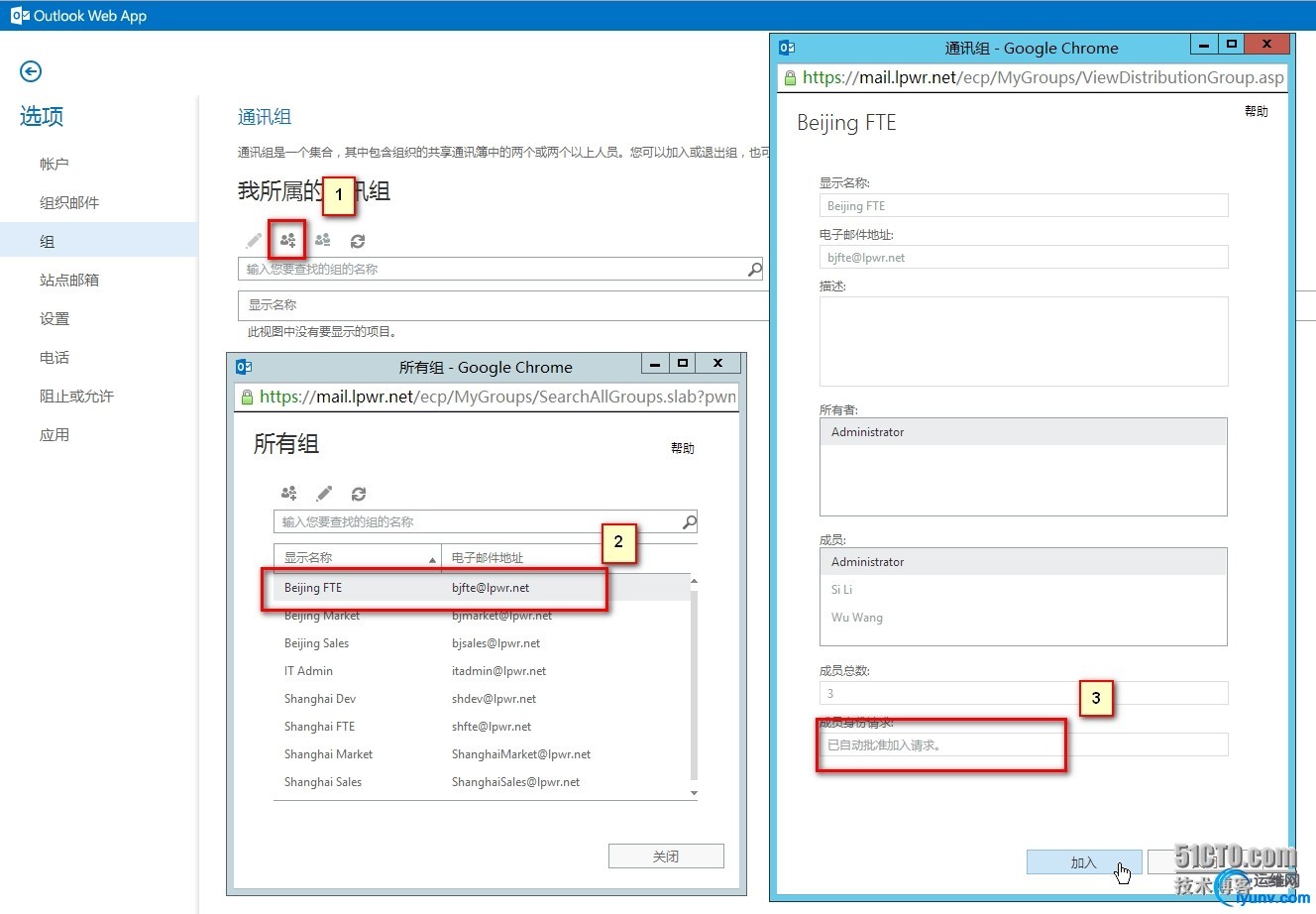Click the pencil details icon in the 所有组 window
Viewport: 1316px width, 914px height.
coord(324,493)
